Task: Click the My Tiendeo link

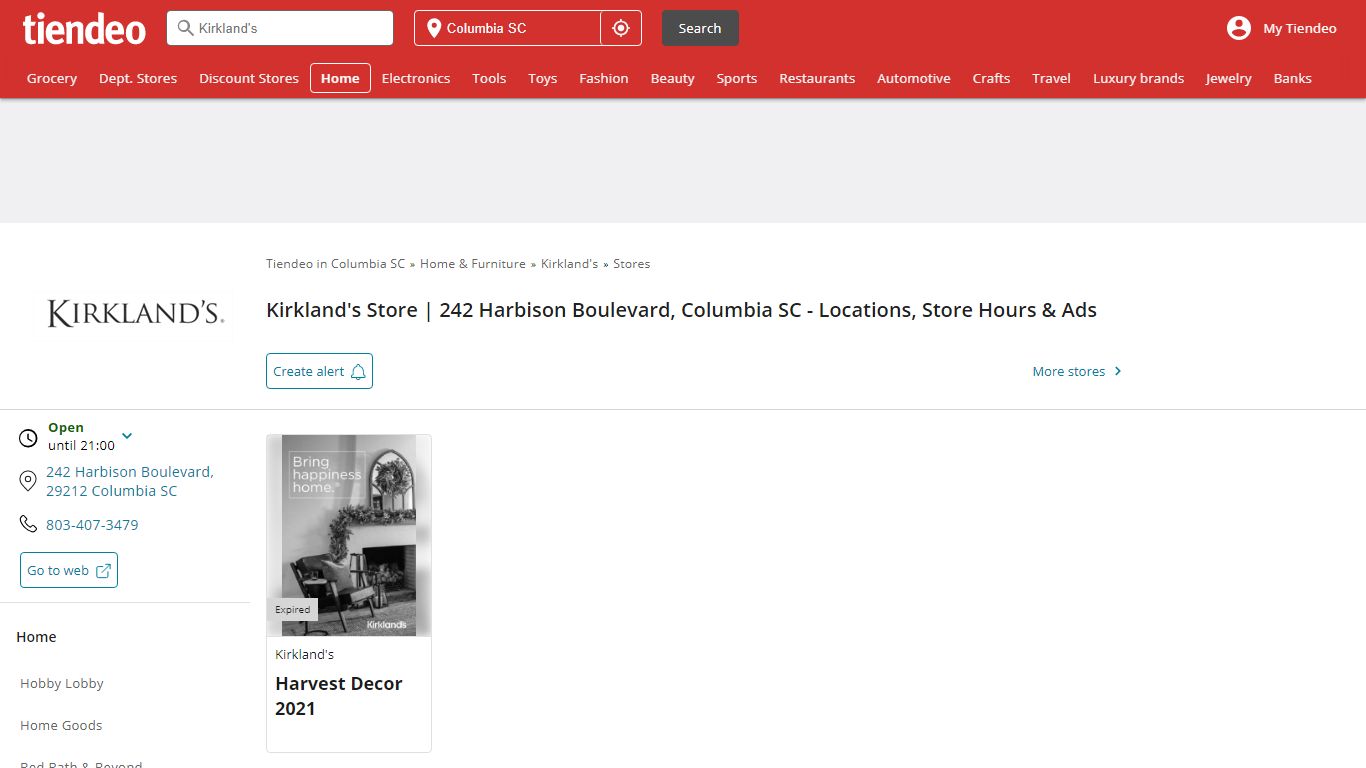Action: coord(1299,28)
